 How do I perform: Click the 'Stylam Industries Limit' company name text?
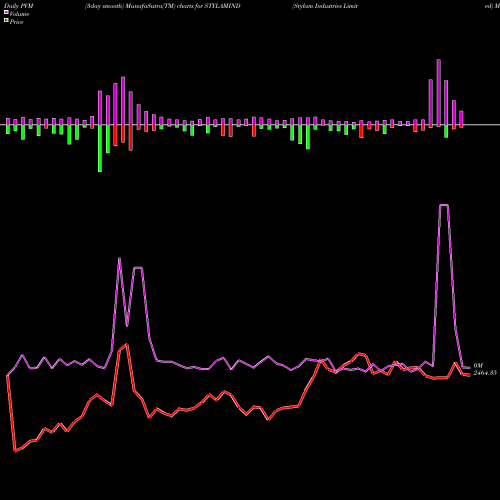click(326, 6)
